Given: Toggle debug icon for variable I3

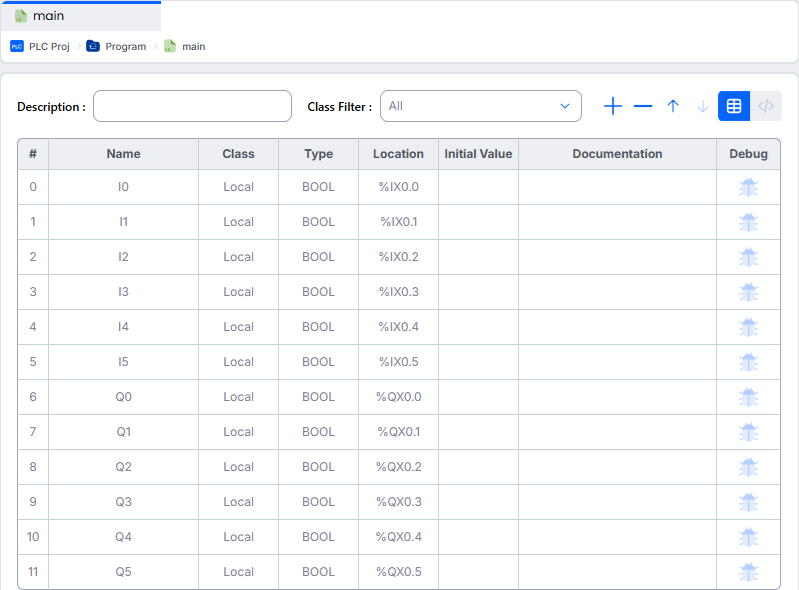Looking at the screenshot, I should [x=748, y=292].
